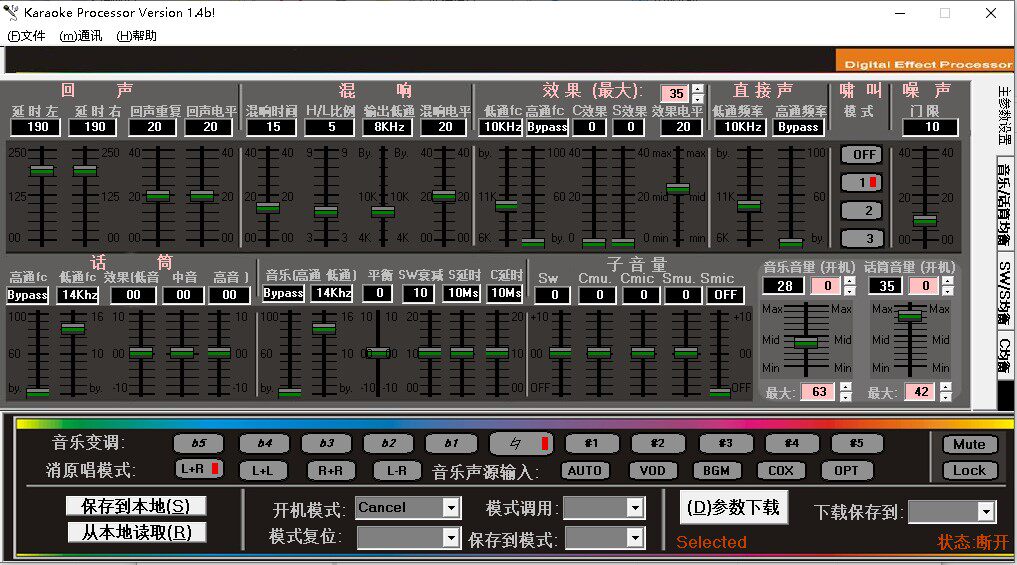Select the natural pitch button
Screen dimensions: 1017x565
(521, 444)
